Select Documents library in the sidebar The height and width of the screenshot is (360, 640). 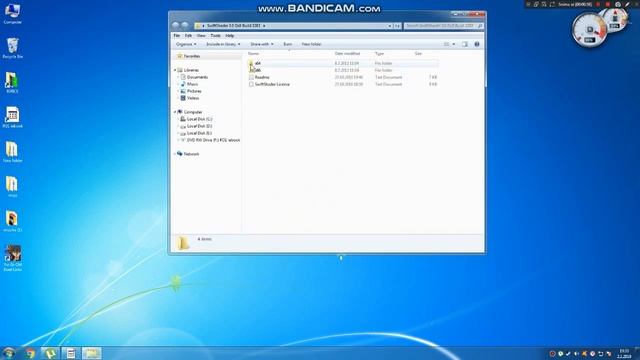(197, 77)
